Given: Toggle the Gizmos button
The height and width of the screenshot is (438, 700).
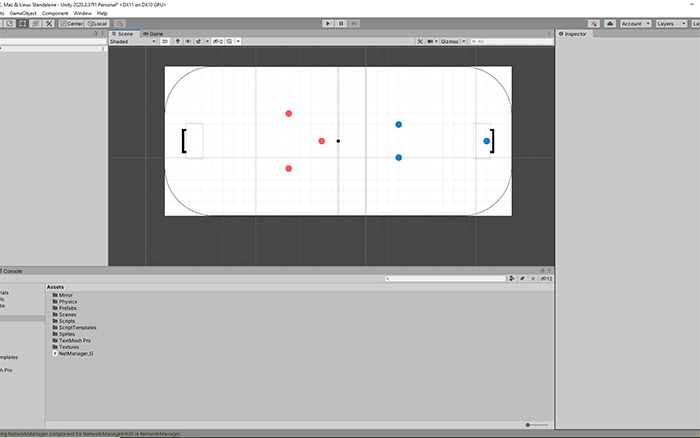Looking at the screenshot, I should tap(450, 42).
